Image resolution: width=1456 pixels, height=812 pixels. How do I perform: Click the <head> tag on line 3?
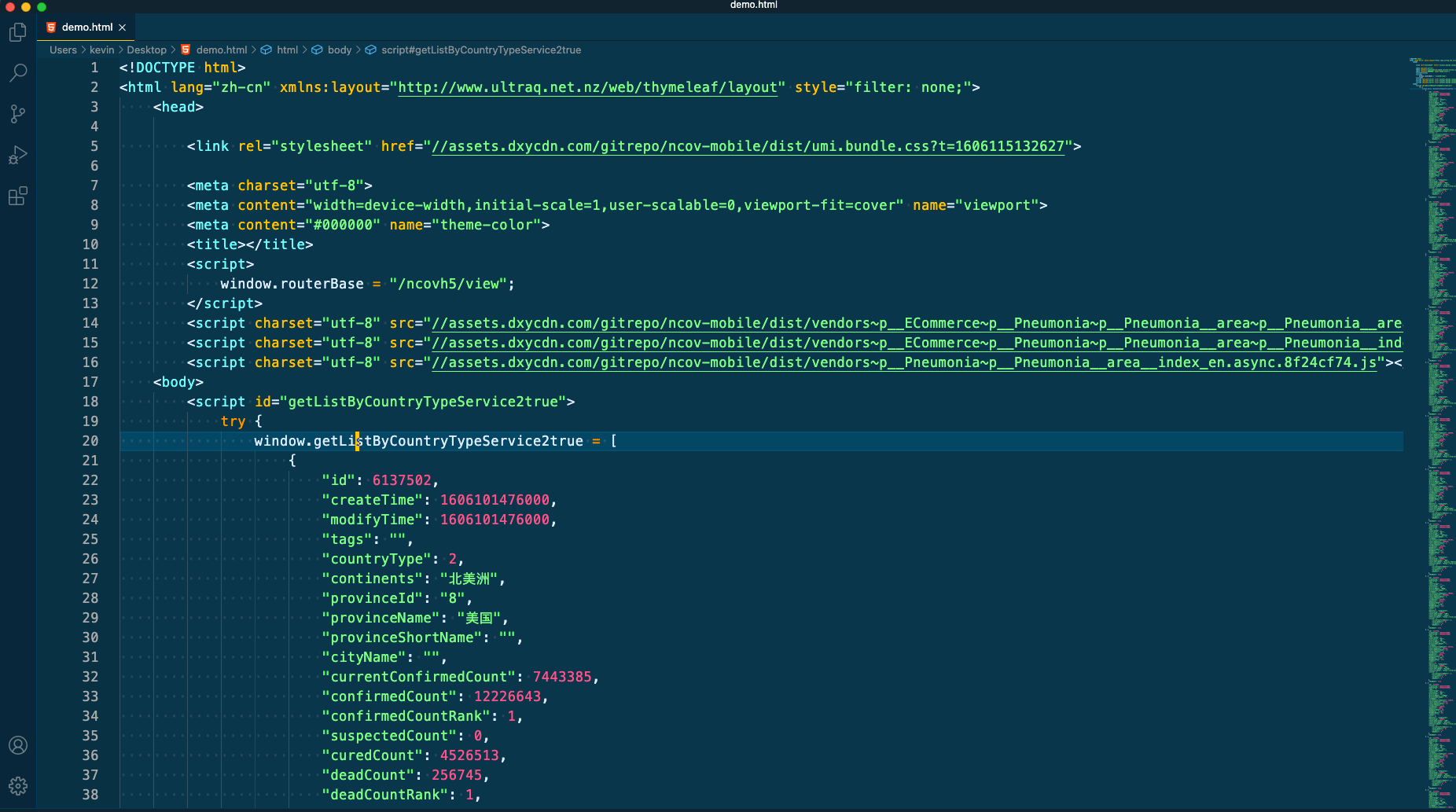point(178,107)
